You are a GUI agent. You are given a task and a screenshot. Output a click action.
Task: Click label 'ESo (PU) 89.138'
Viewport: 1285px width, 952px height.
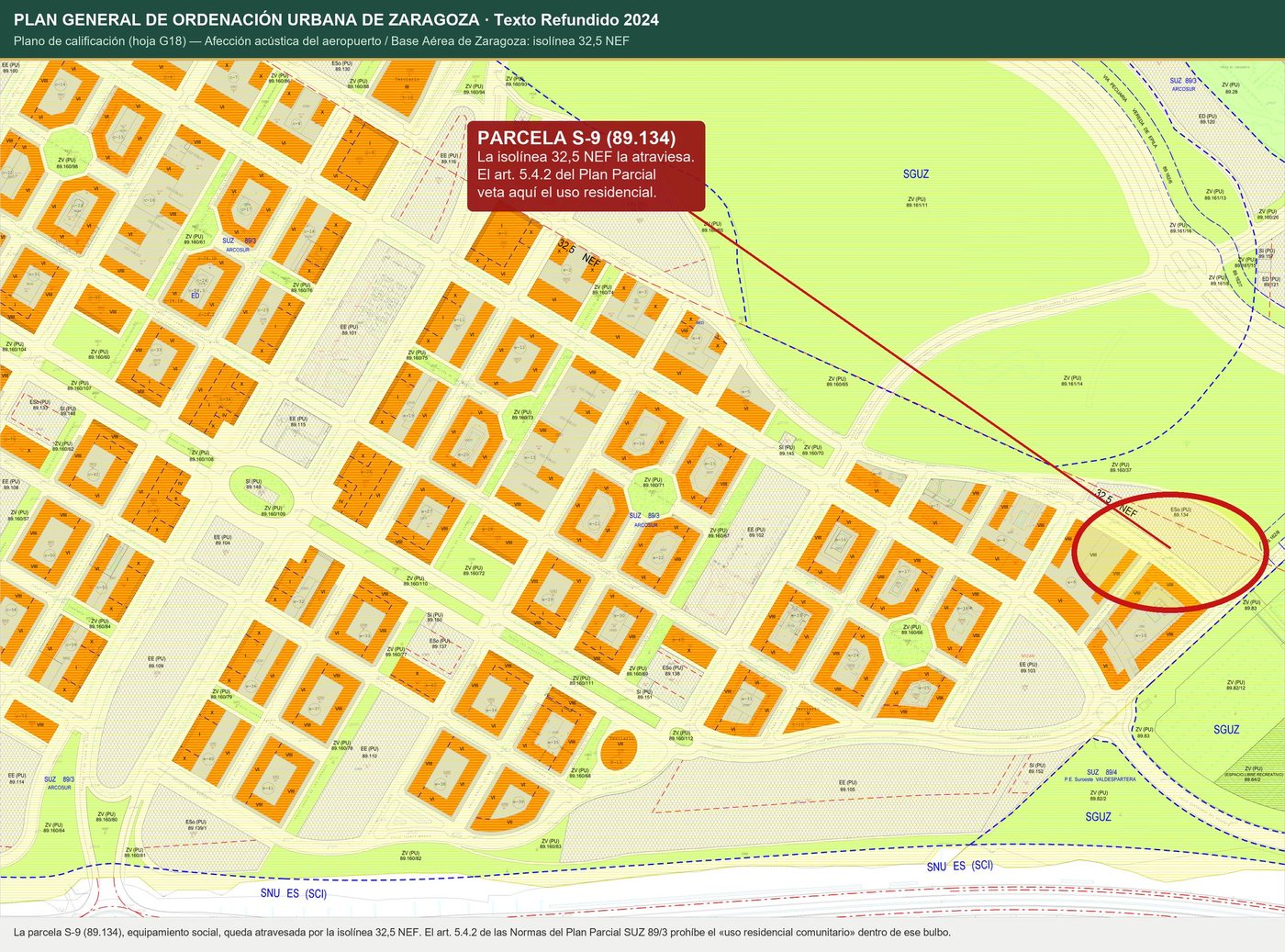pos(673,670)
